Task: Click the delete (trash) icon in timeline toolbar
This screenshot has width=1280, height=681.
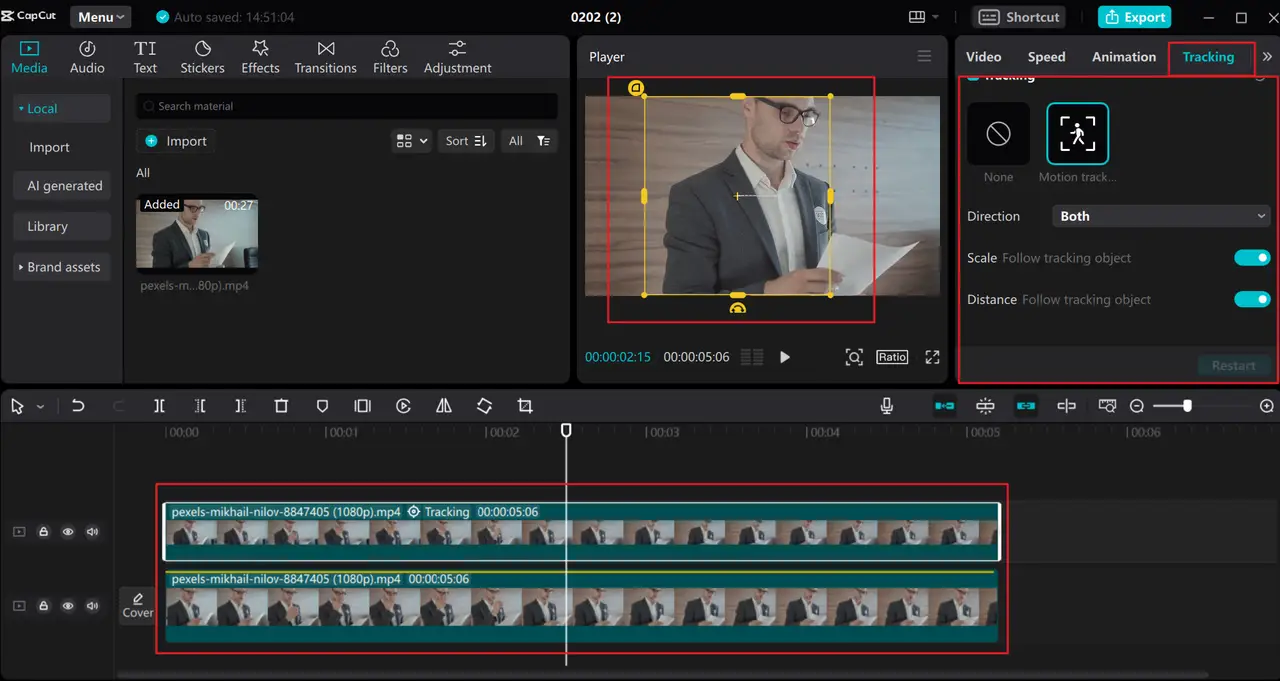Action: coord(281,406)
